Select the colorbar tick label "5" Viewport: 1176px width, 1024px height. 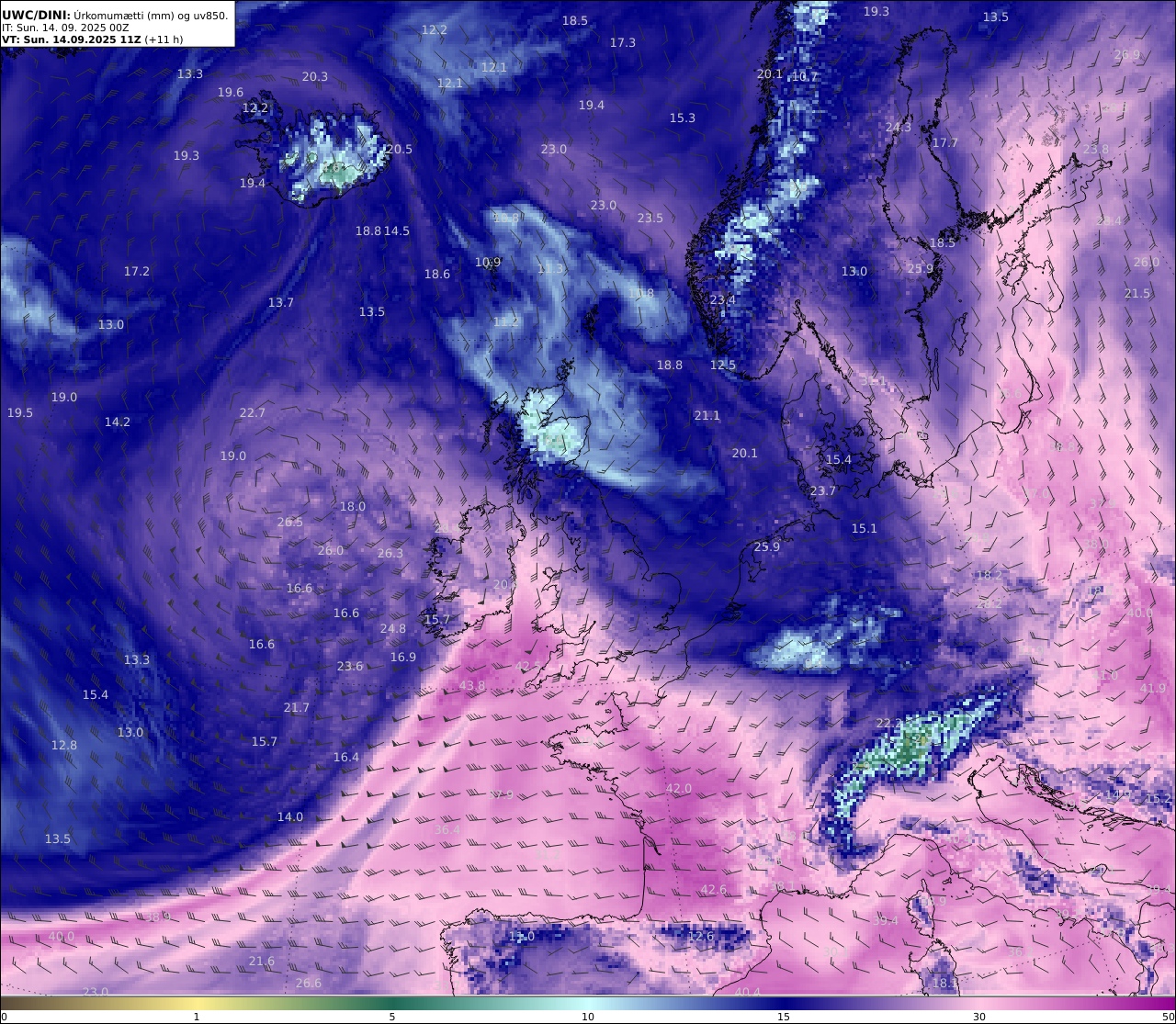click(x=392, y=1017)
